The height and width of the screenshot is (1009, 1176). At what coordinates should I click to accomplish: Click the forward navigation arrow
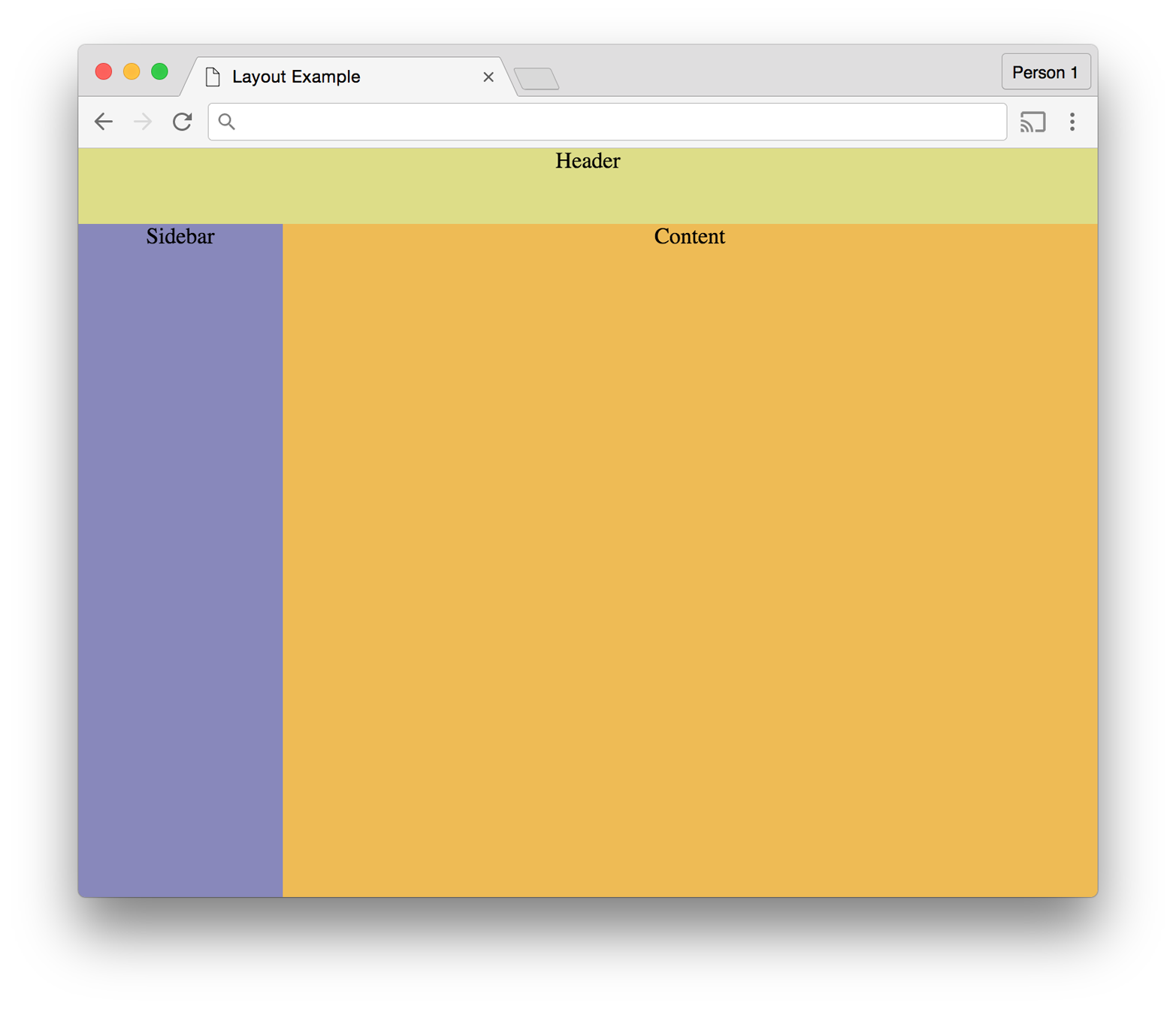[x=143, y=122]
